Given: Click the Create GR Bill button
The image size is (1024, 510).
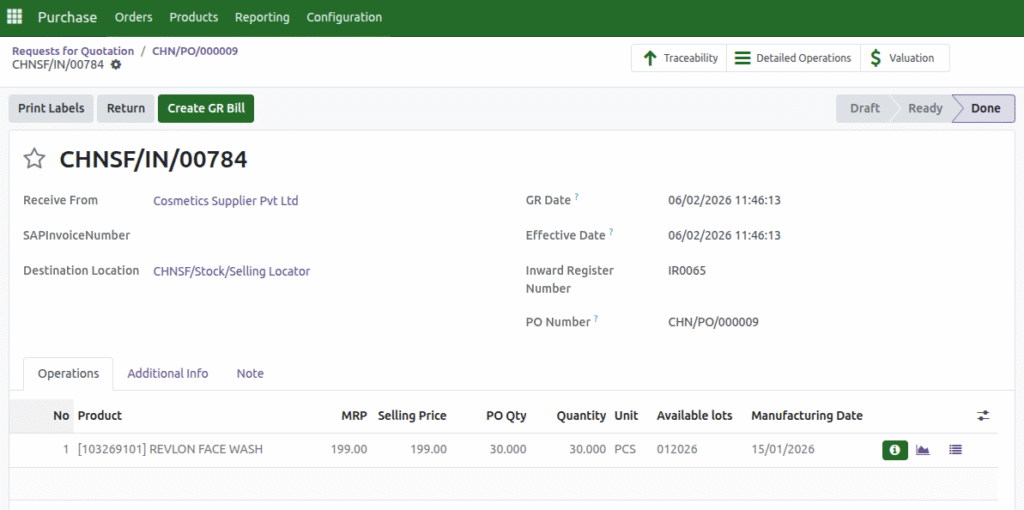Looking at the screenshot, I should click(x=205, y=108).
